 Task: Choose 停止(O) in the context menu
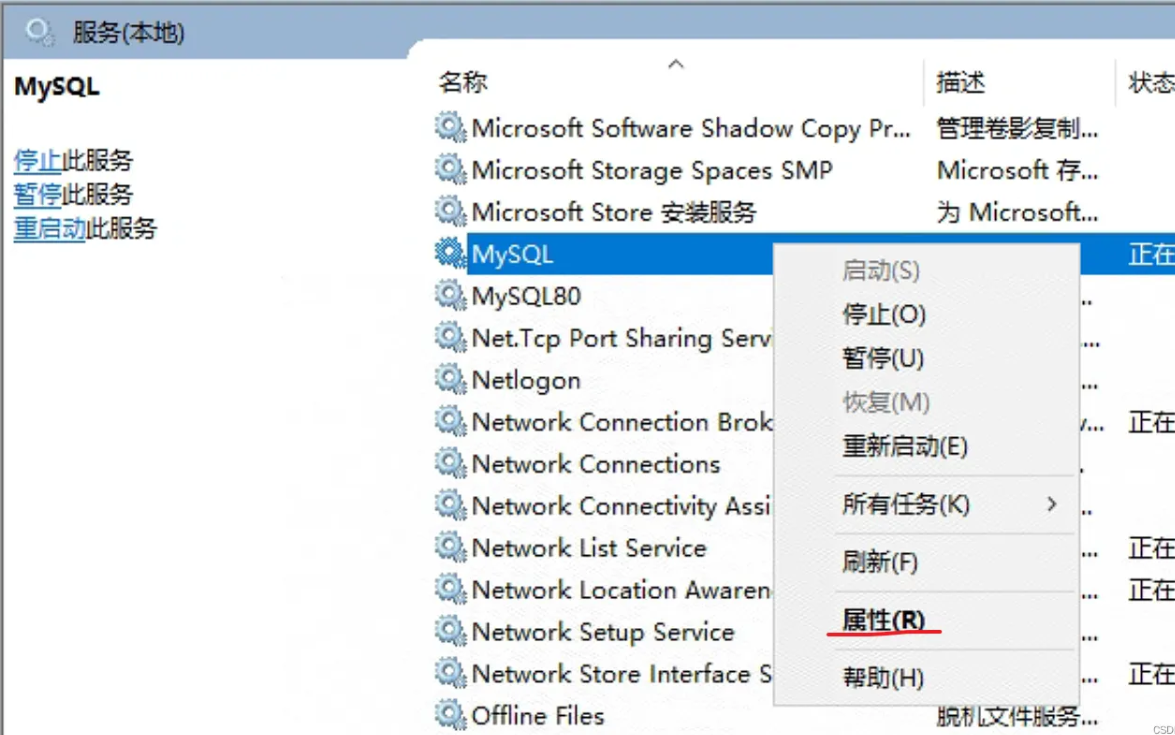click(x=883, y=314)
